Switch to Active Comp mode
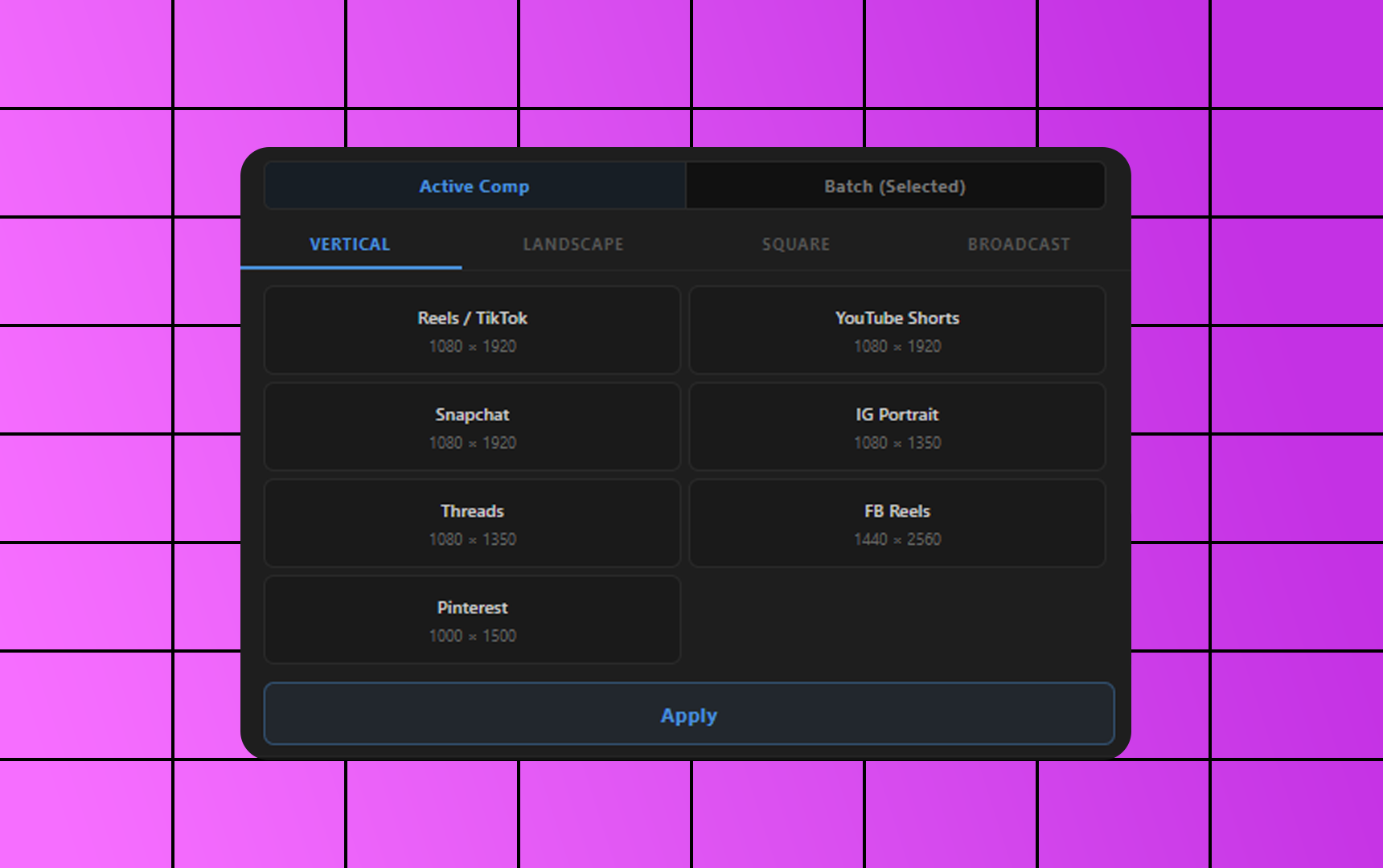The image size is (1383, 868). click(x=474, y=186)
